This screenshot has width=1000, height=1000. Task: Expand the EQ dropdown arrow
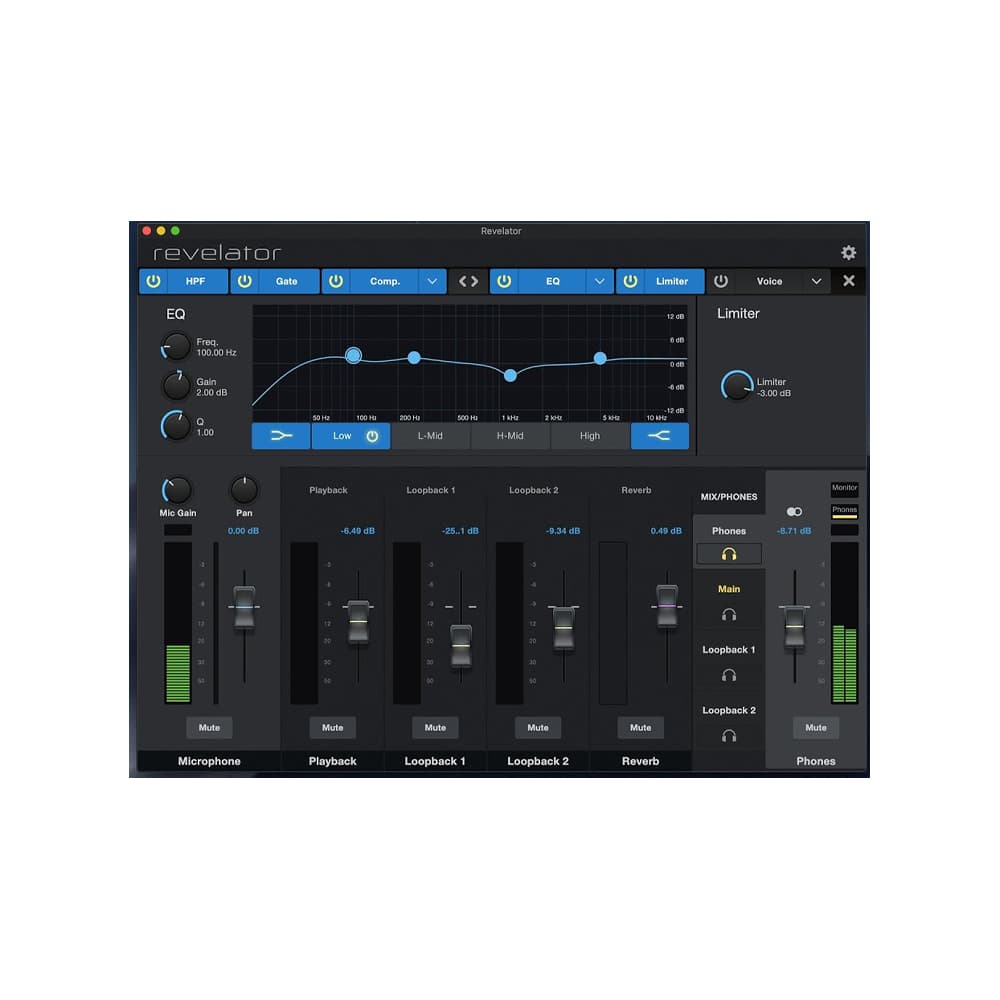(x=599, y=281)
